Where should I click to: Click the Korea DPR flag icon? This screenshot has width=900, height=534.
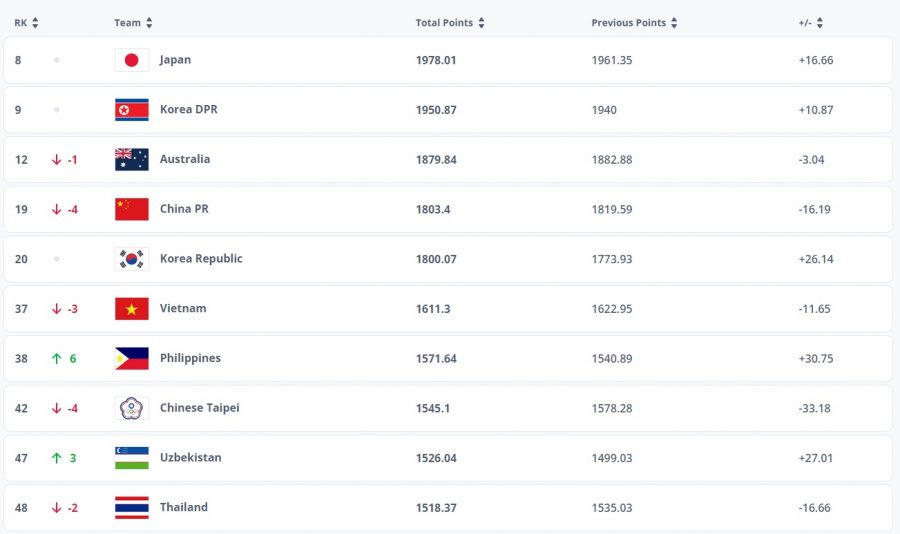131,110
